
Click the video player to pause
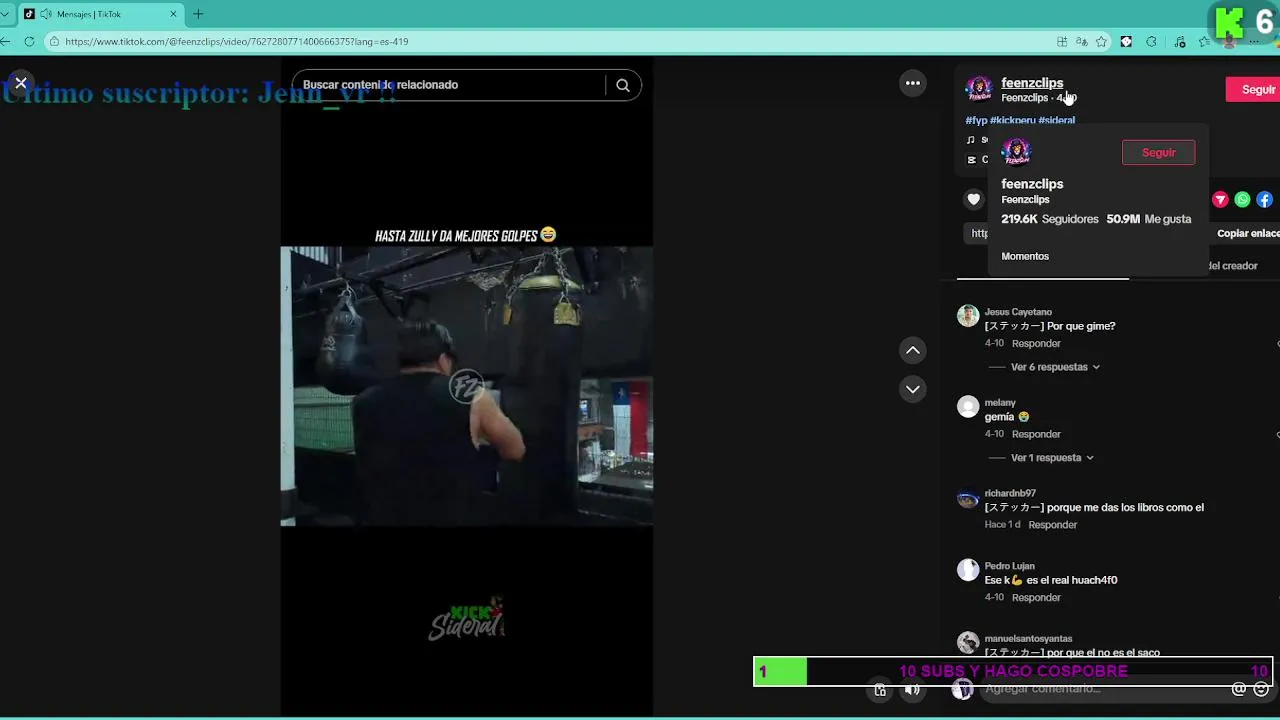pos(466,386)
